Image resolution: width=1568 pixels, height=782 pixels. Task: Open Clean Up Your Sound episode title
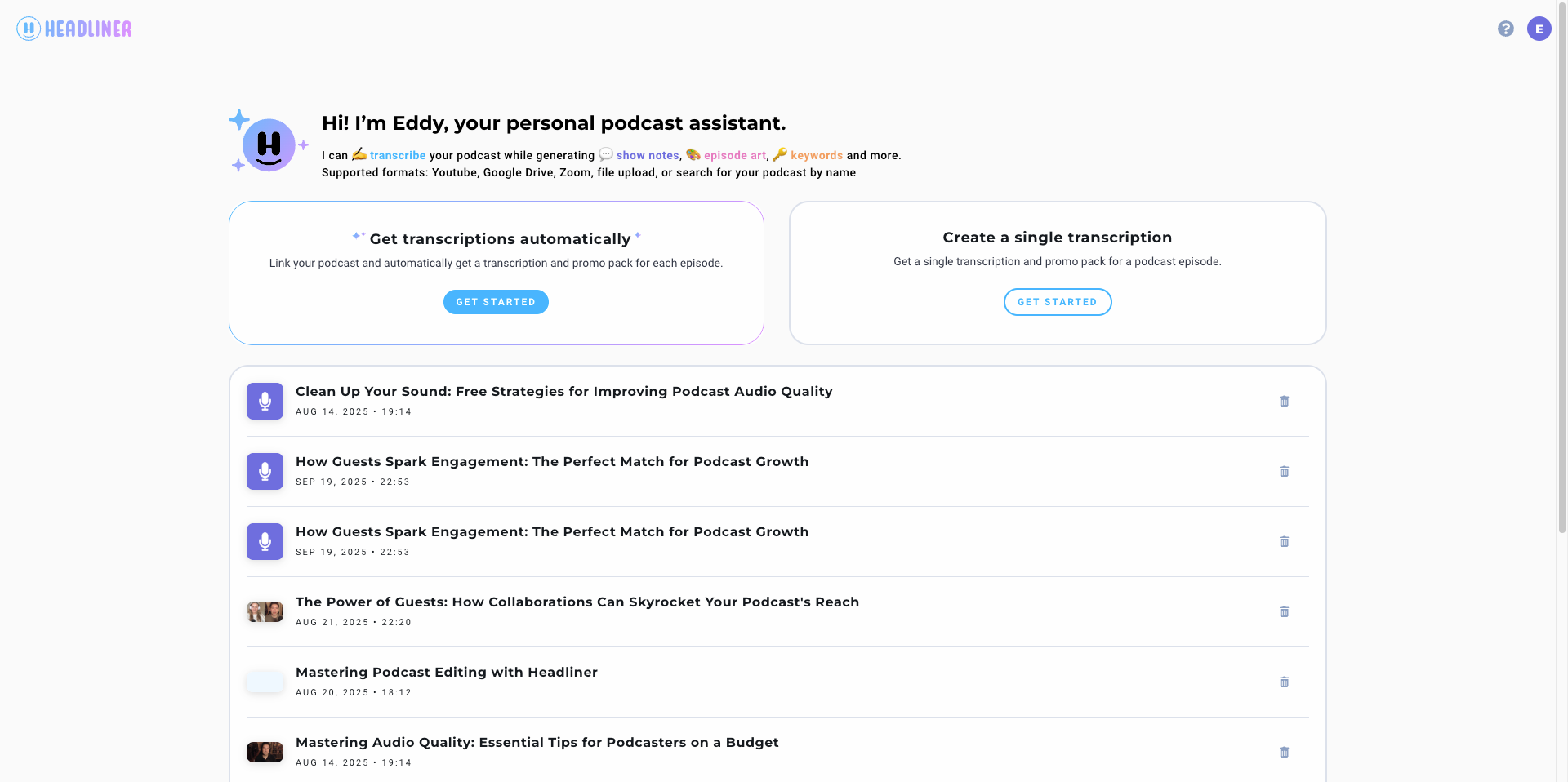pos(563,392)
